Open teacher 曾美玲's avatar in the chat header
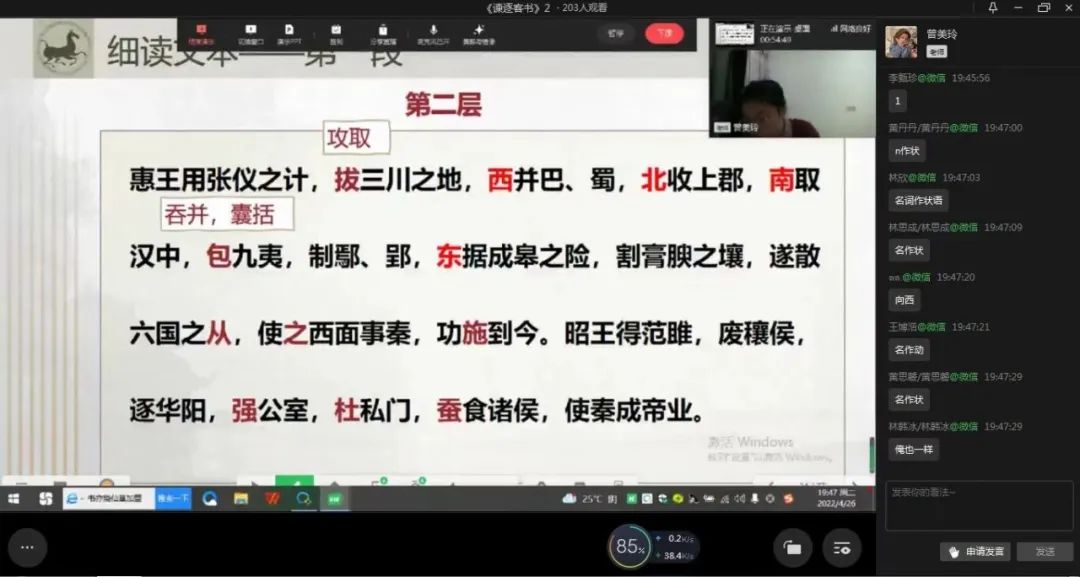This screenshot has width=1080, height=577. click(901, 41)
